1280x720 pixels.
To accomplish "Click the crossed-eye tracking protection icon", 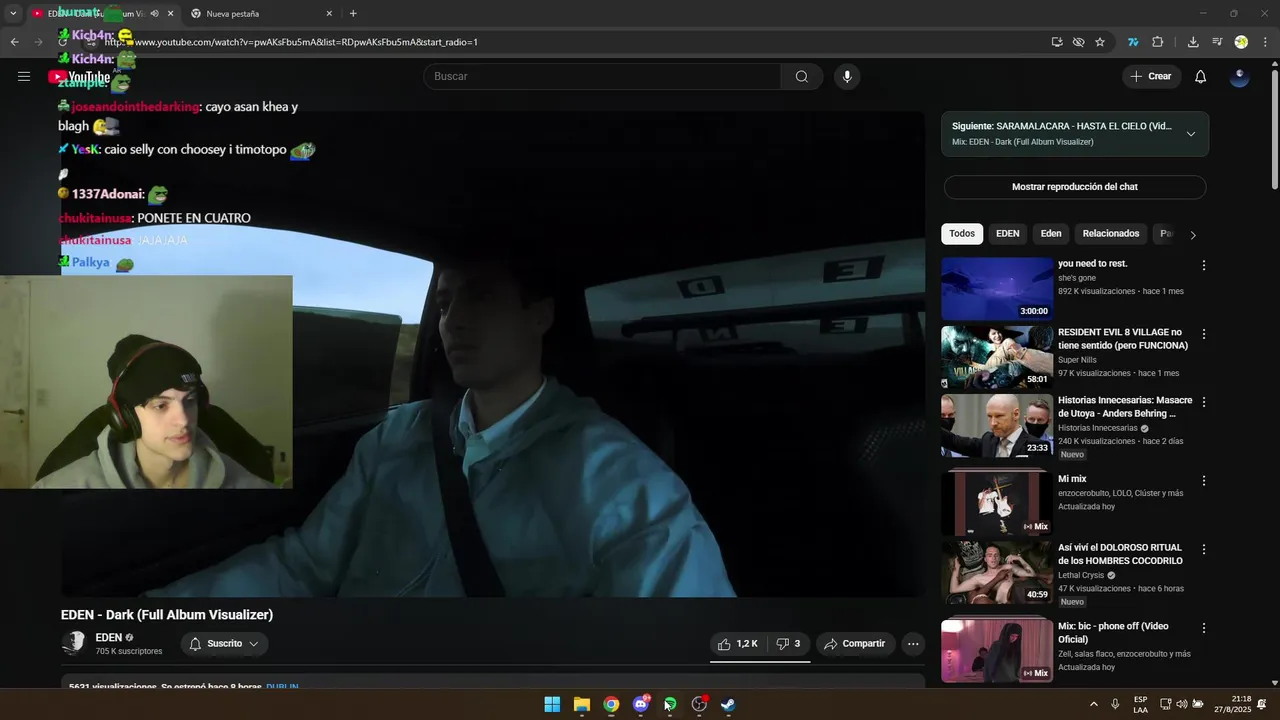I will [1078, 42].
